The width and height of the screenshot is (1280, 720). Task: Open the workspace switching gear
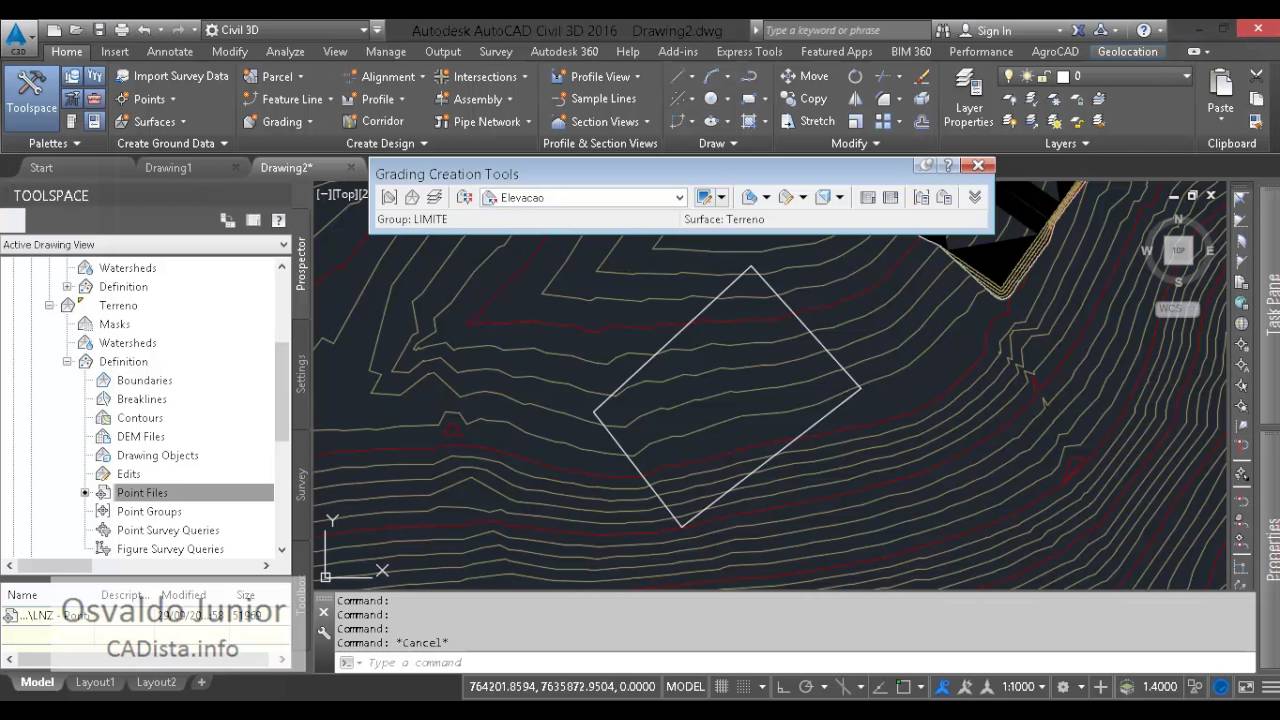(1062, 687)
